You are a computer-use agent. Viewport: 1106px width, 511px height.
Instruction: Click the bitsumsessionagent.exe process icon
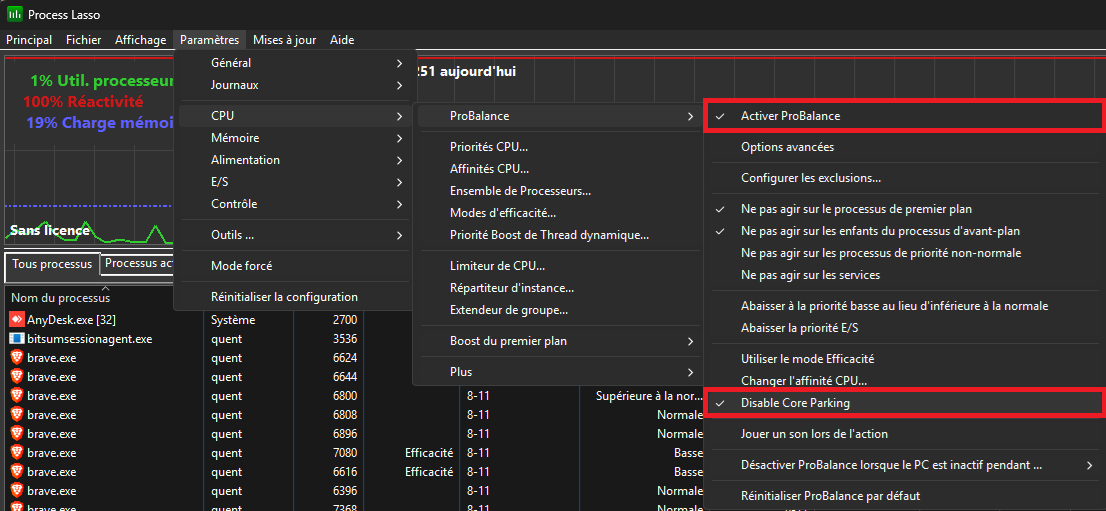(17, 339)
